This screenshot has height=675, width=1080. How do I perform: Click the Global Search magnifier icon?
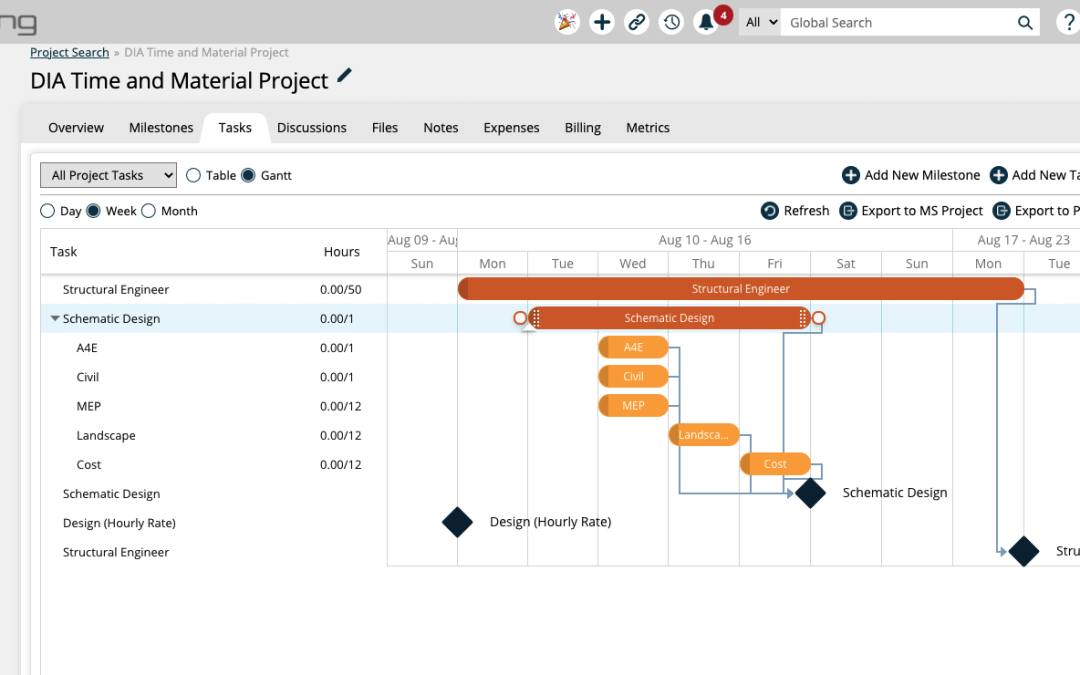pyautogui.click(x=1025, y=22)
